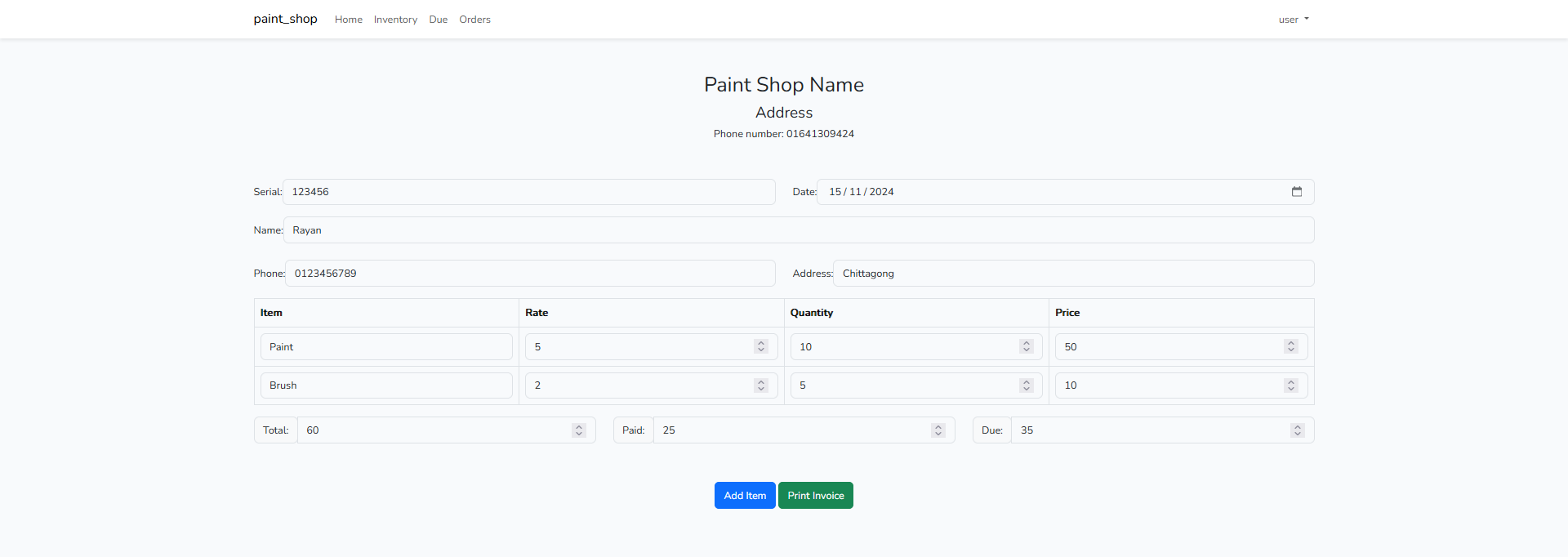Click the Home nav link

(x=349, y=20)
